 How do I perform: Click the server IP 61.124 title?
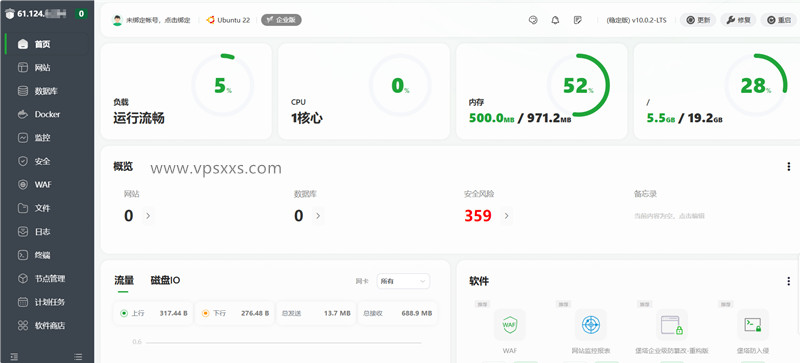click(42, 14)
